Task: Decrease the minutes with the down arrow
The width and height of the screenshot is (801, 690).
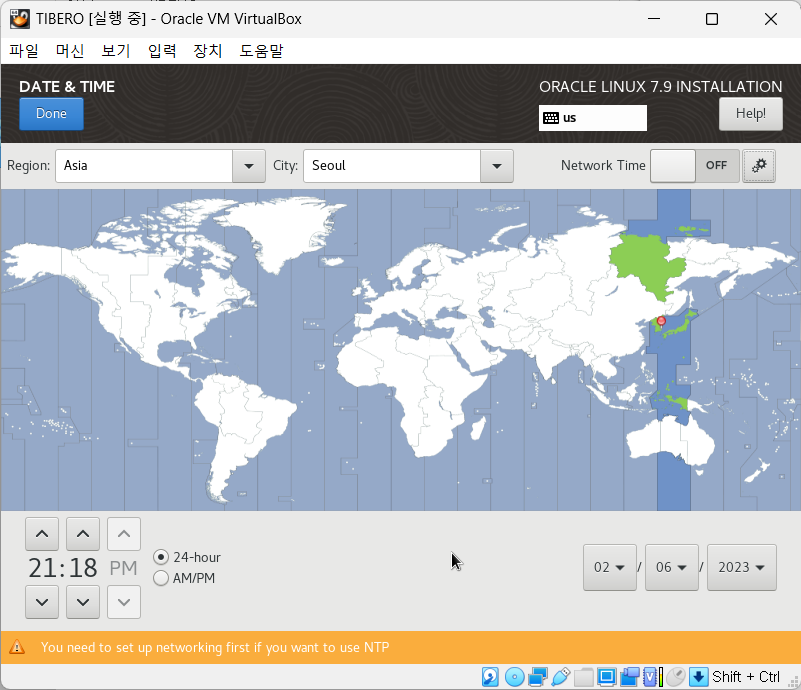Action: pos(83,602)
